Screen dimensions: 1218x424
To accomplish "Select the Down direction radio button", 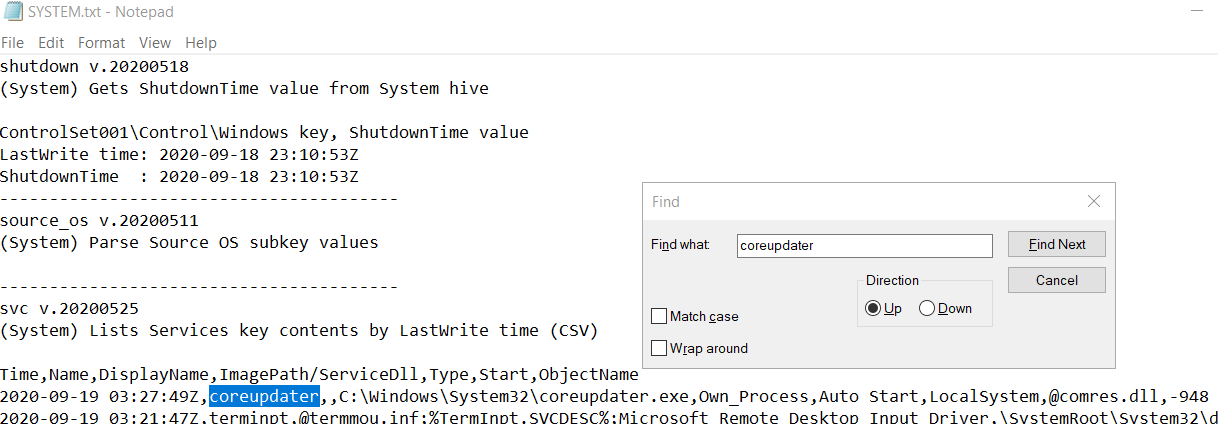I will point(926,308).
